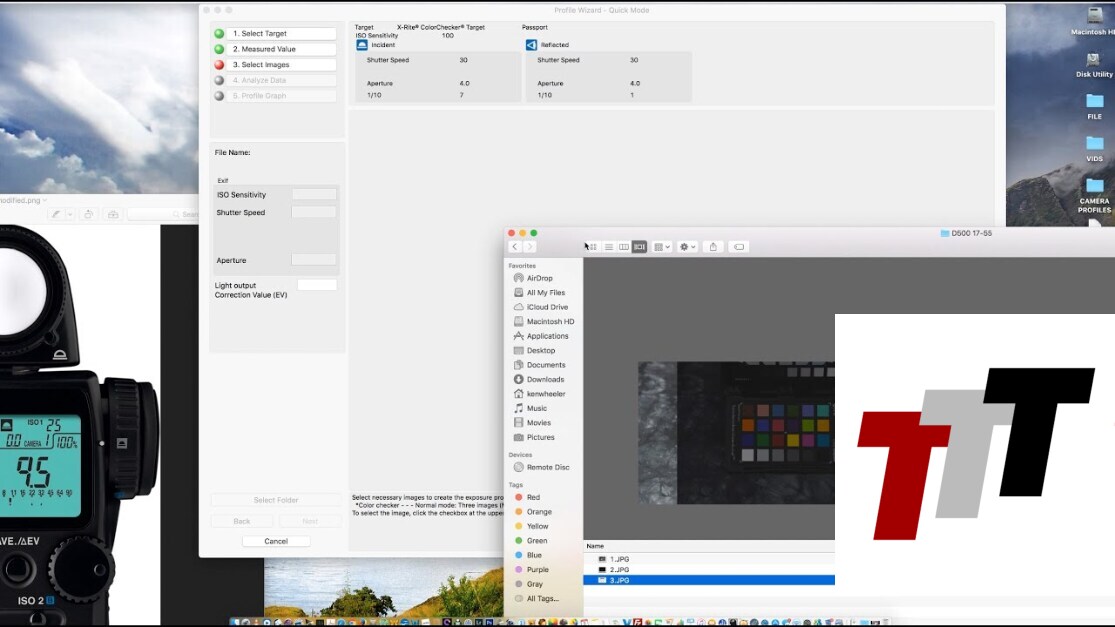This screenshot has width=1115, height=627.
Task: Go back with Finder back arrow
Action: click(515, 247)
